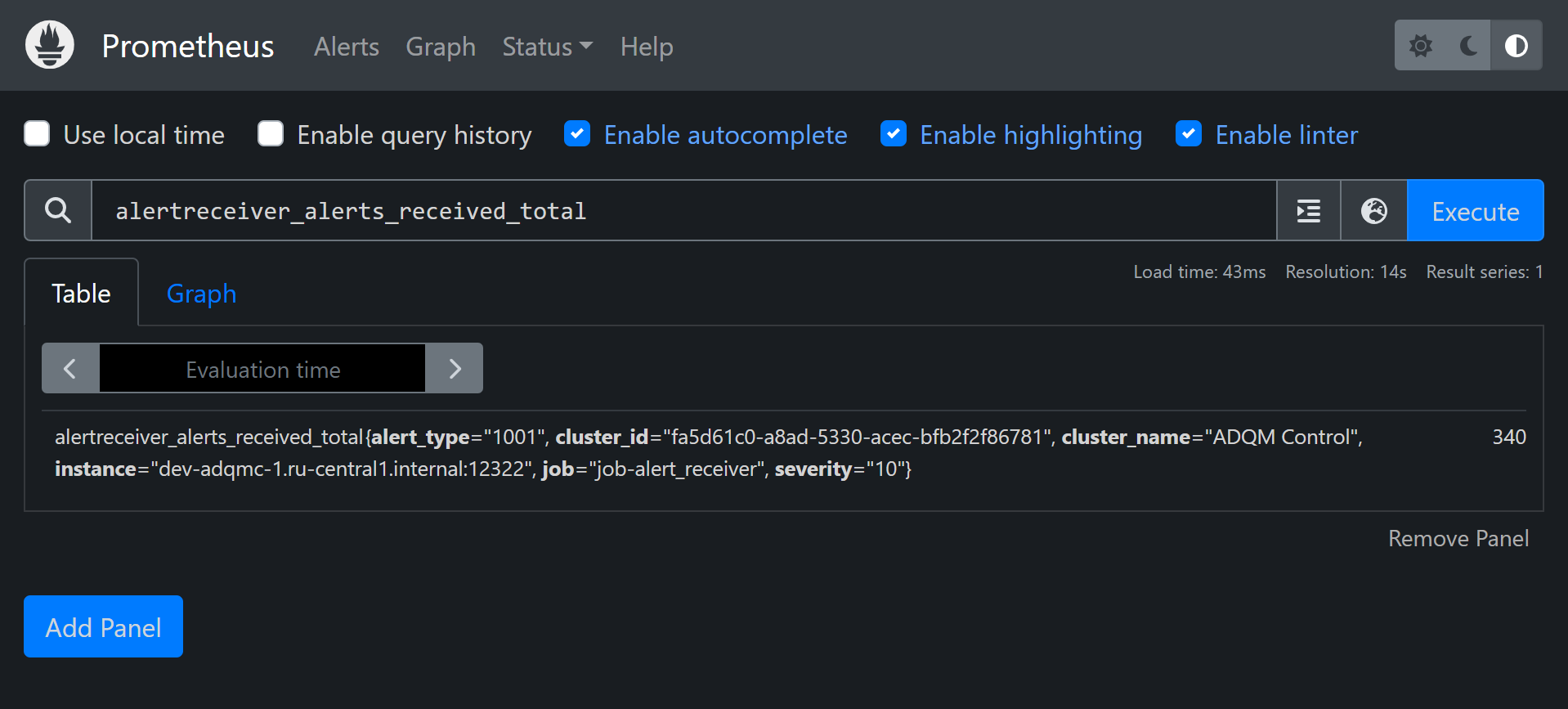
Task: Open the Alerts page
Action: pos(346,47)
